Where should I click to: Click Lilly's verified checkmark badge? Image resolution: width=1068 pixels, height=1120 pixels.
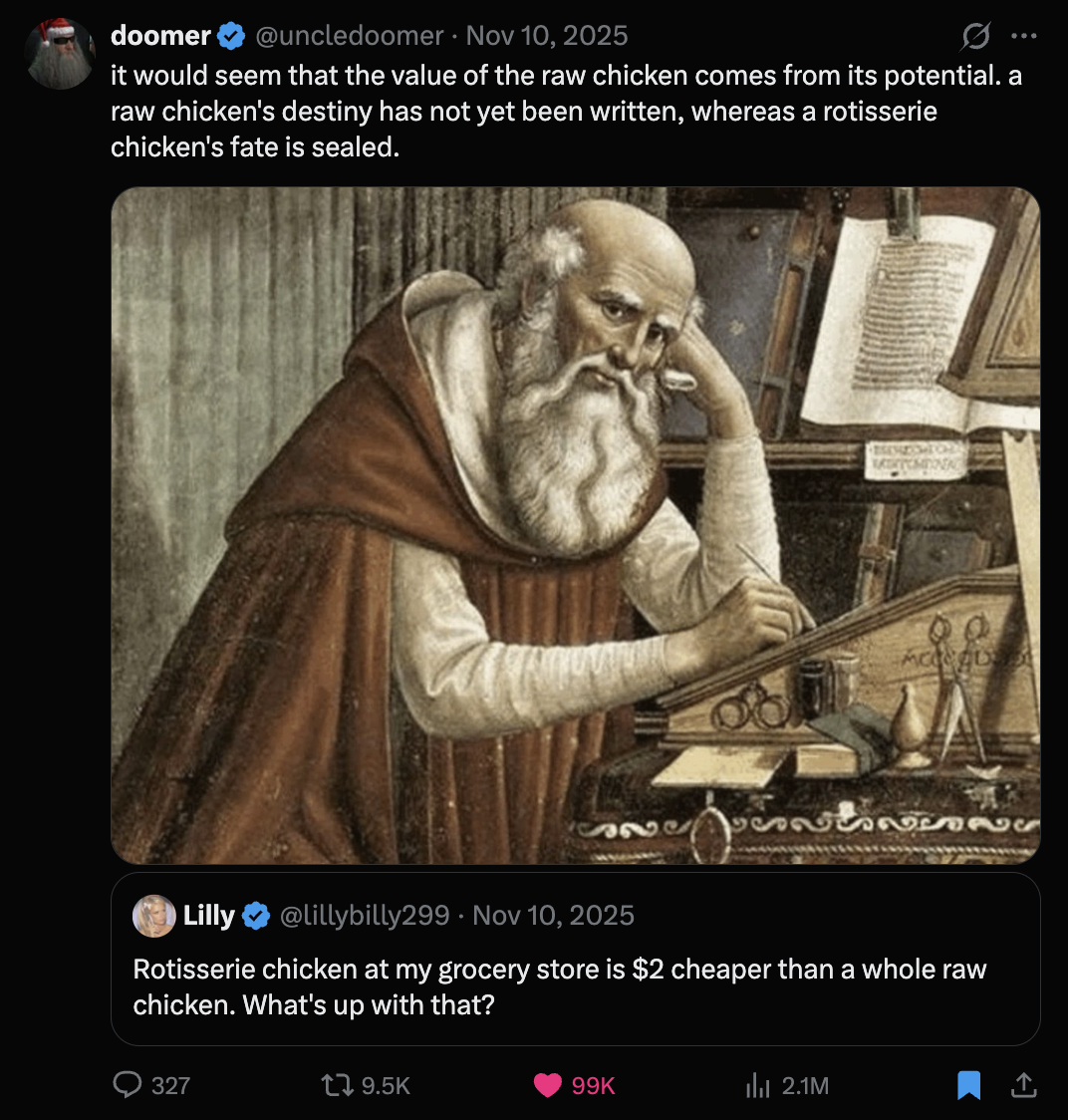click(256, 916)
